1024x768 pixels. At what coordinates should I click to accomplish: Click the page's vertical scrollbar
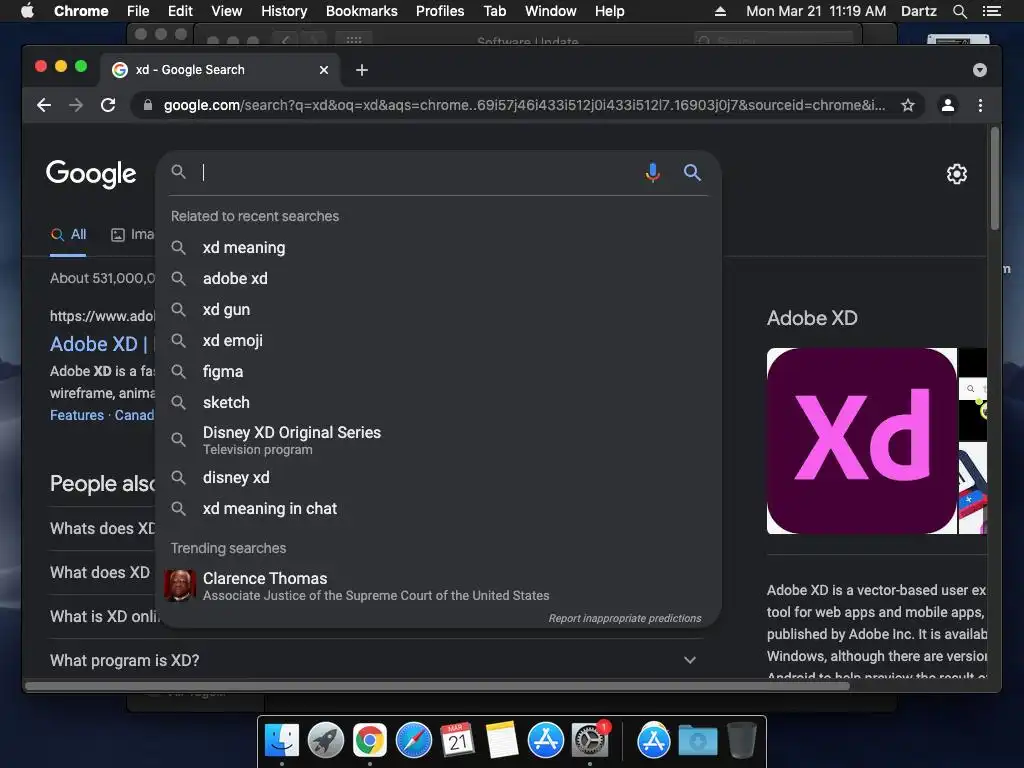tap(995, 178)
